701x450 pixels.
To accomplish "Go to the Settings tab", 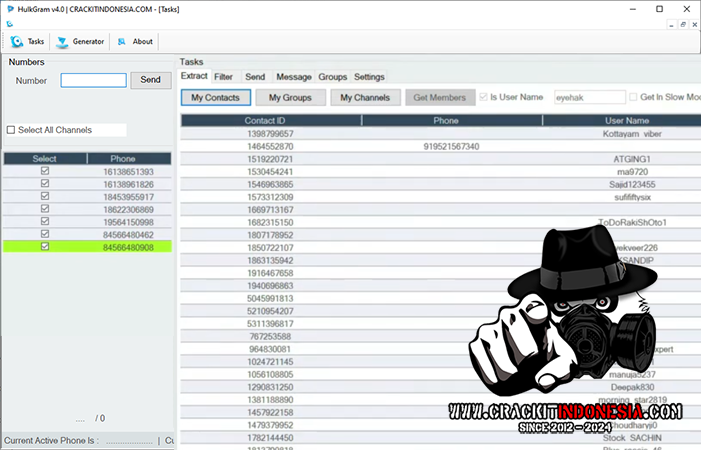I will [x=369, y=77].
